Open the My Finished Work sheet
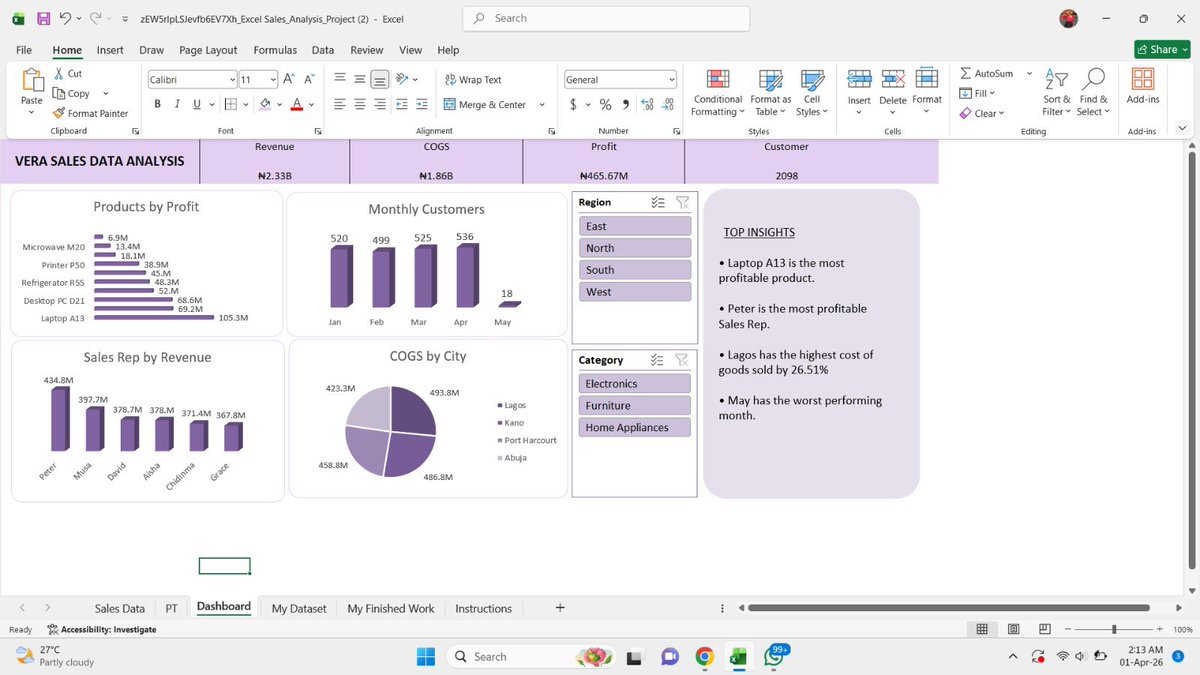This screenshot has width=1200, height=675. pyautogui.click(x=391, y=608)
